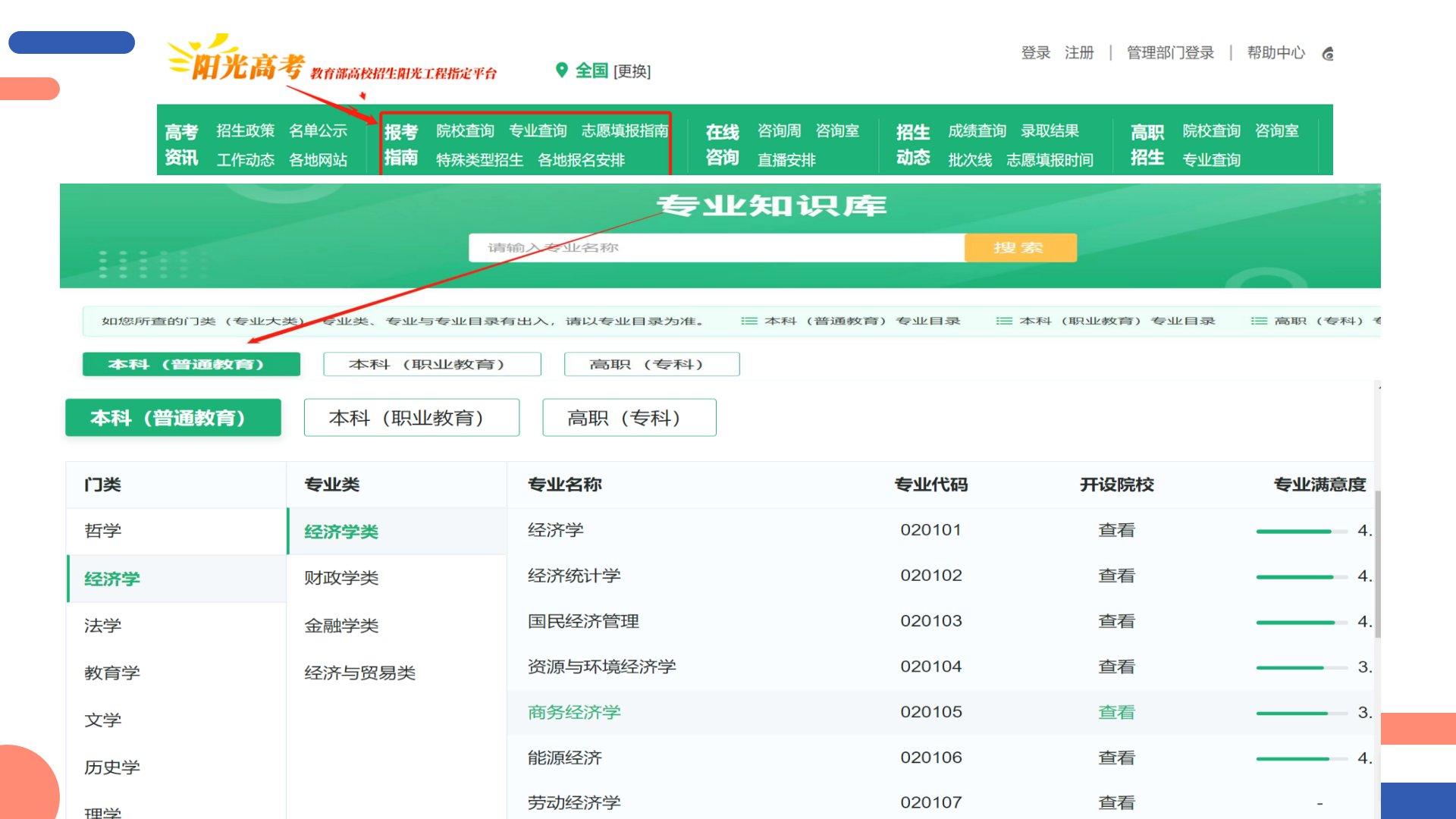The height and width of the screenshot is (819, 1456).
Task: Click [更换] to change region
Action: coord(632,71)
